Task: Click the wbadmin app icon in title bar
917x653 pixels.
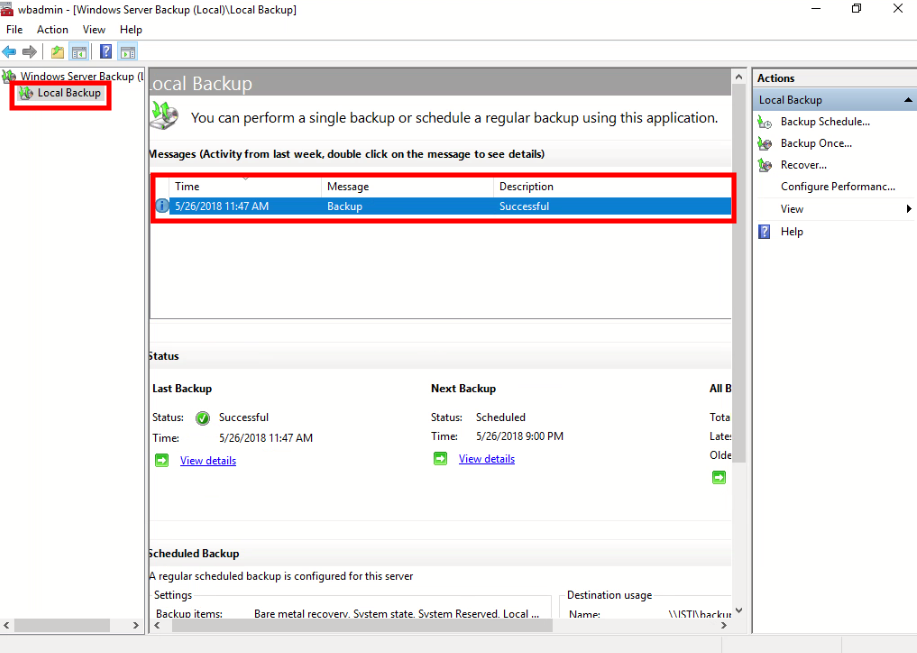Action: tap(7, 9)
